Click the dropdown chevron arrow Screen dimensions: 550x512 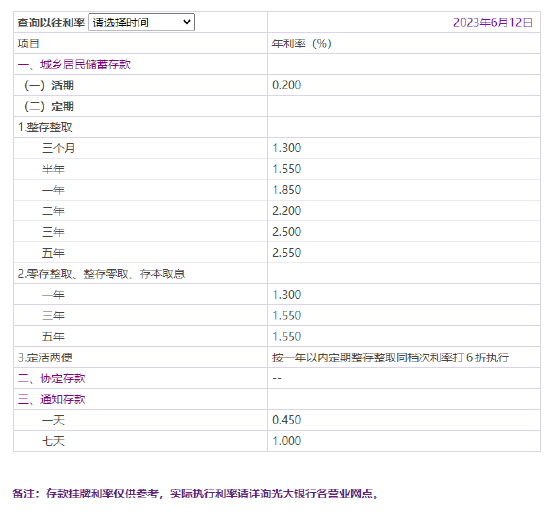pos(187,22)
